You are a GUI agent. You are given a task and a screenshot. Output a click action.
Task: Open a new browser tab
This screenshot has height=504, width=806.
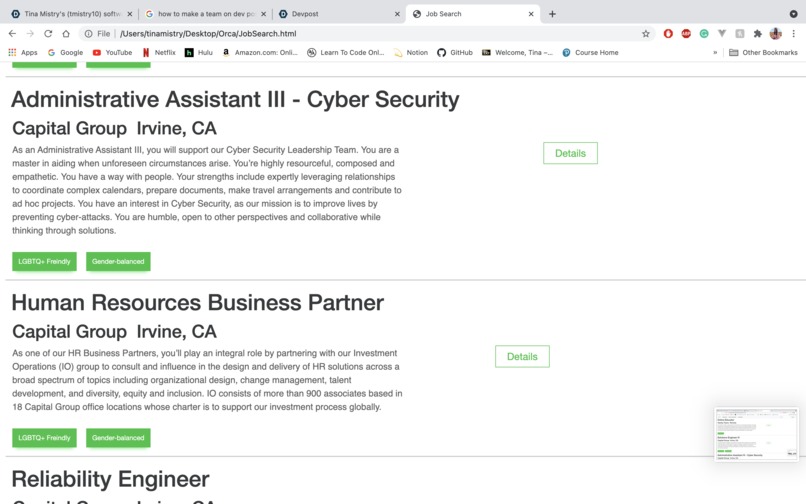[x=552, y=14]
